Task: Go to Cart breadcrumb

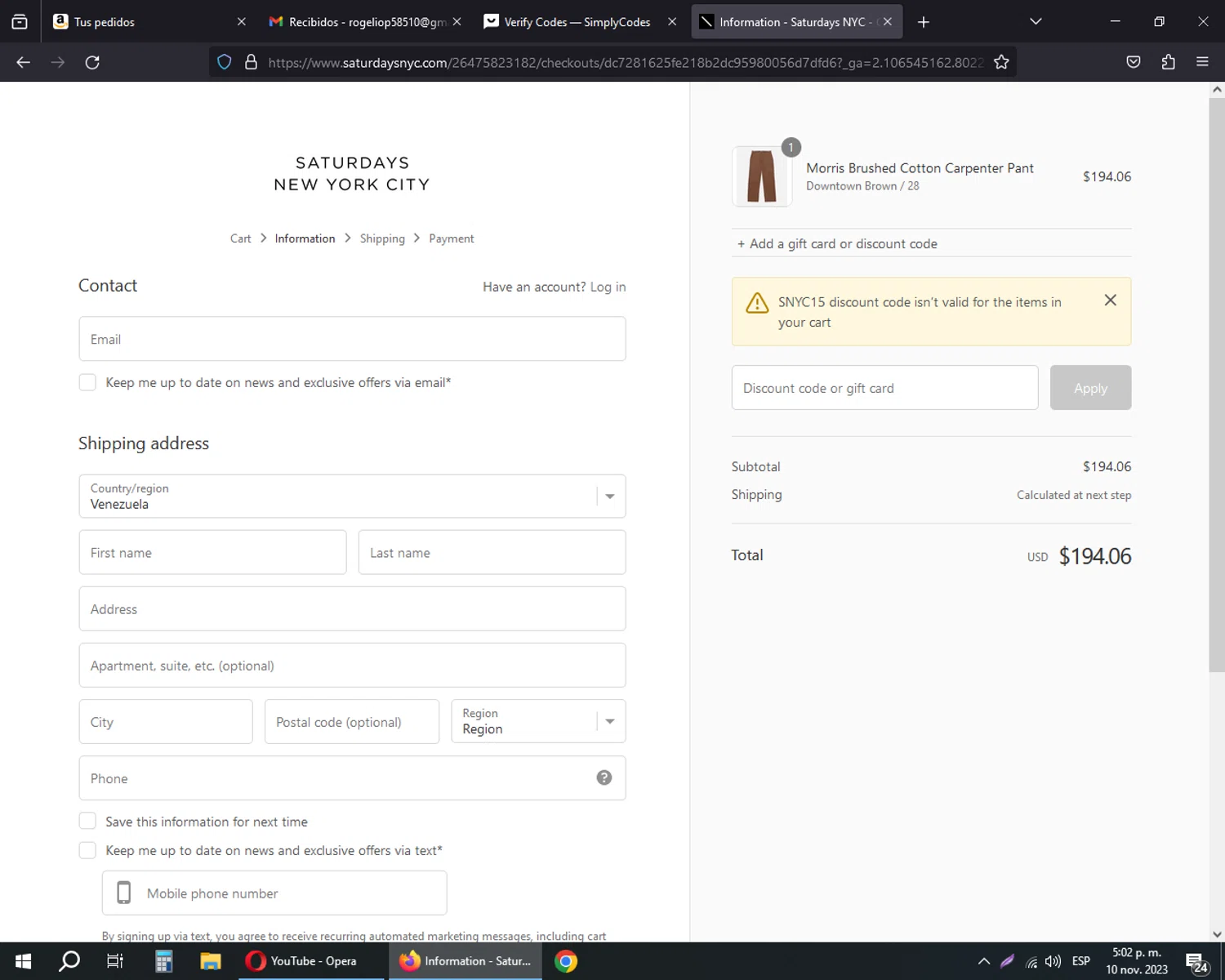Action: (240, 238)
